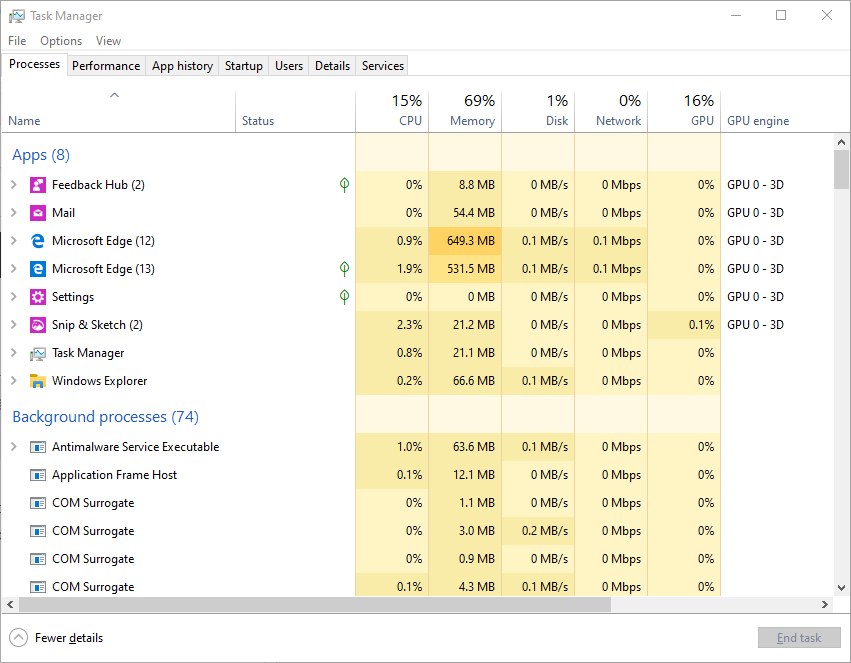Expand the Microsoft Edge (12) process group
Screen dimensions: 851x663
pyautogui.click(x=14, y=241)
